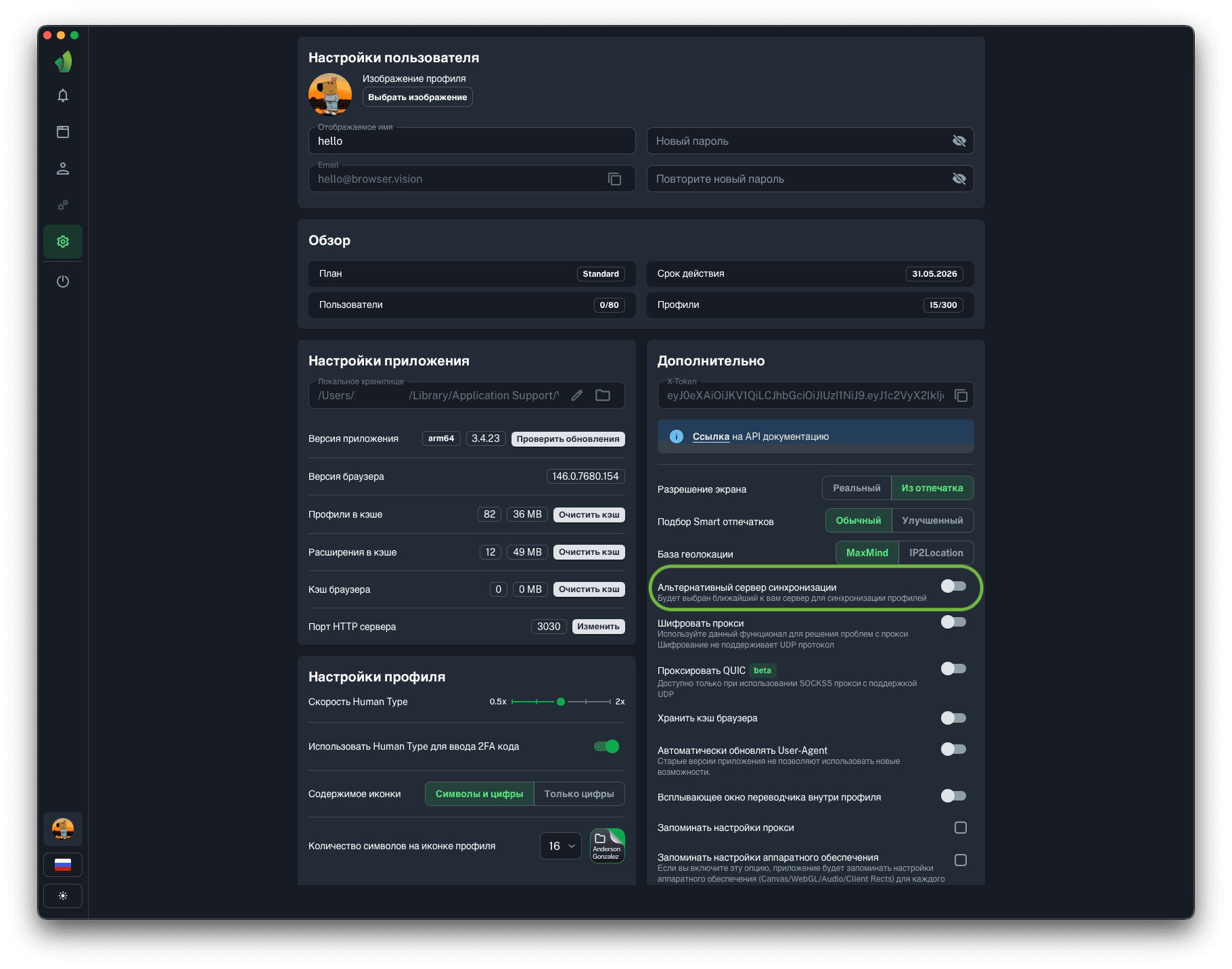Image resolution: width=1232 pixels, height=969 pixels.
Task: Open notifications bell in sidebar
Action: pyautogui.click(x=63, y=95)
